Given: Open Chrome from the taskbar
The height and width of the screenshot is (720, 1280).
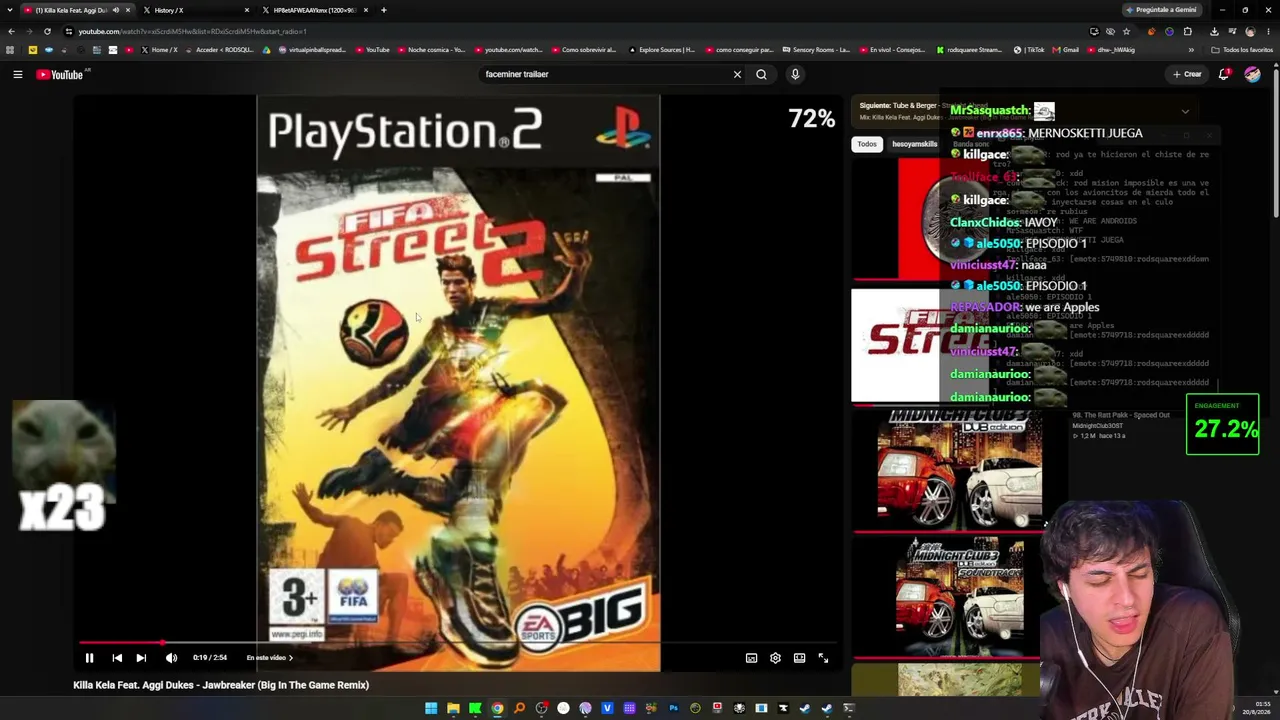Looking at the screenshot, I should (497, 708).
